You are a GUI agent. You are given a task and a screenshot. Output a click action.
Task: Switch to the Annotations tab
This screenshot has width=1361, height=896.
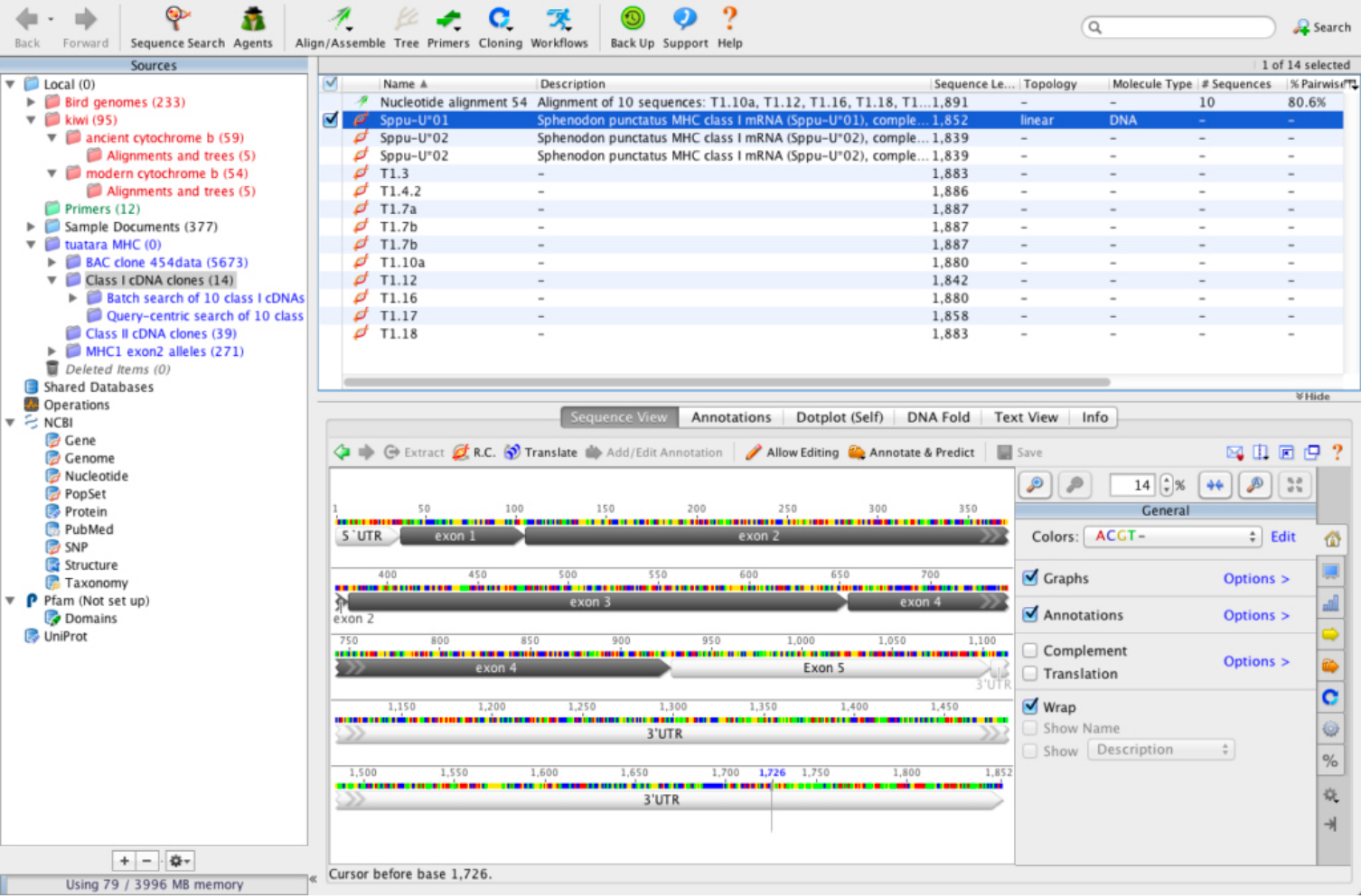731,417
